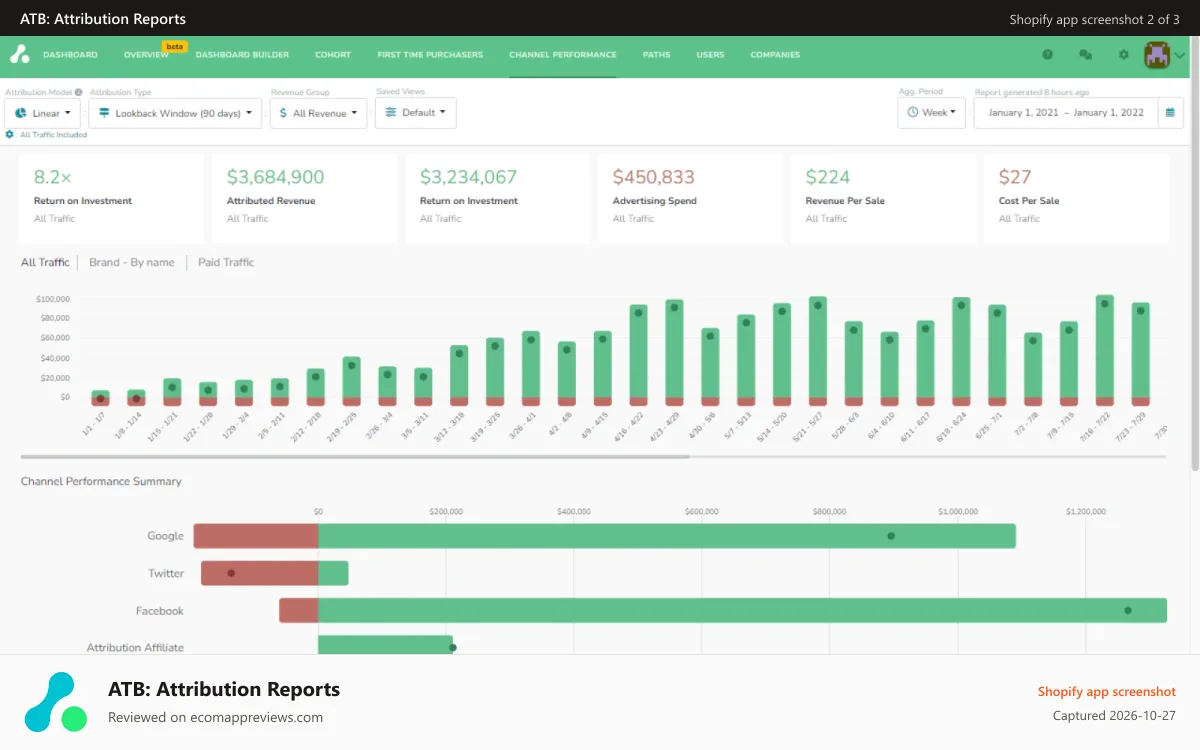Go to Dashboard Builder
Viewport: 1200px width, 750px height.
pos(242,55)
